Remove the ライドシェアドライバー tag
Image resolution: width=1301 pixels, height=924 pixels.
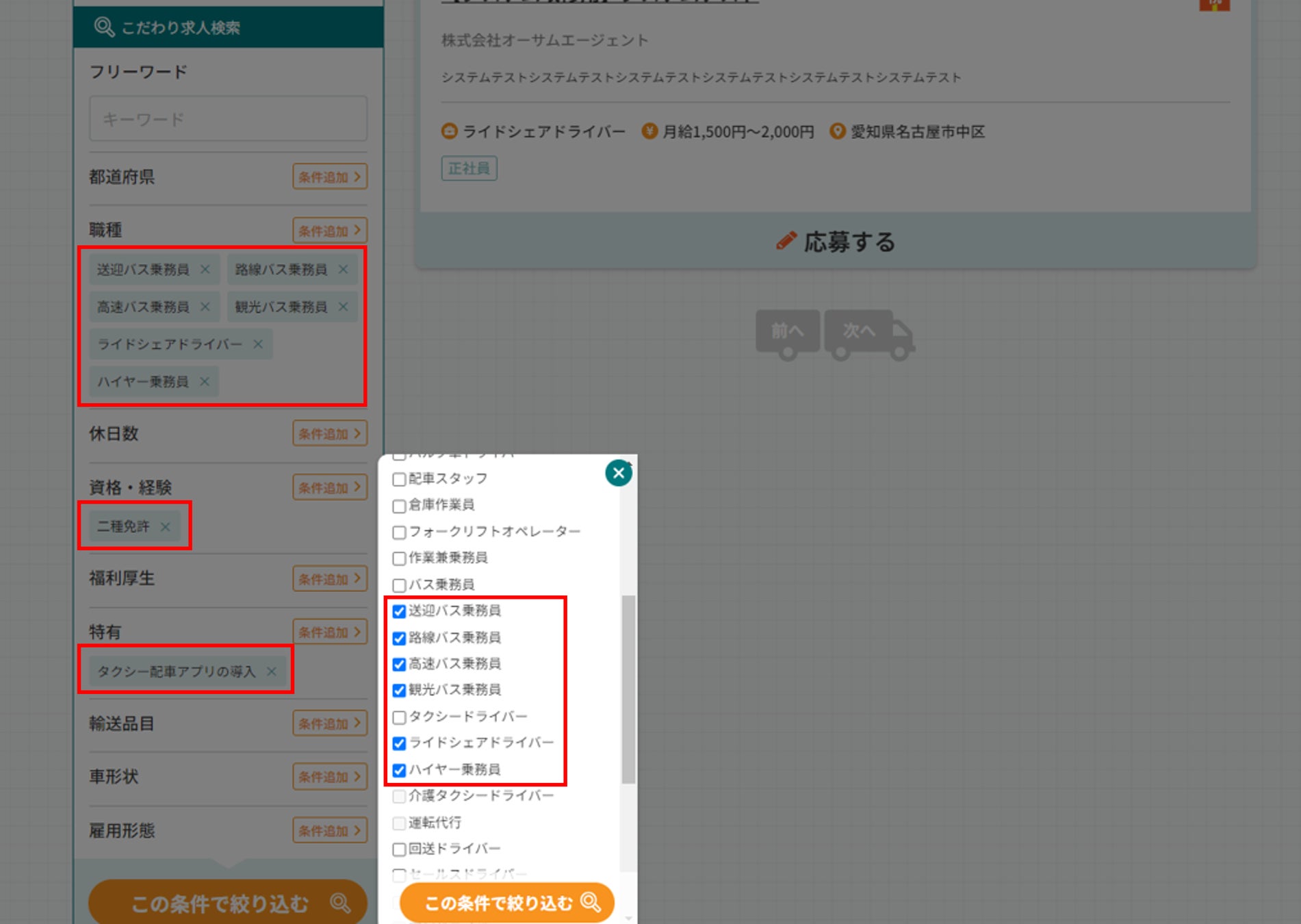(258, 344)
